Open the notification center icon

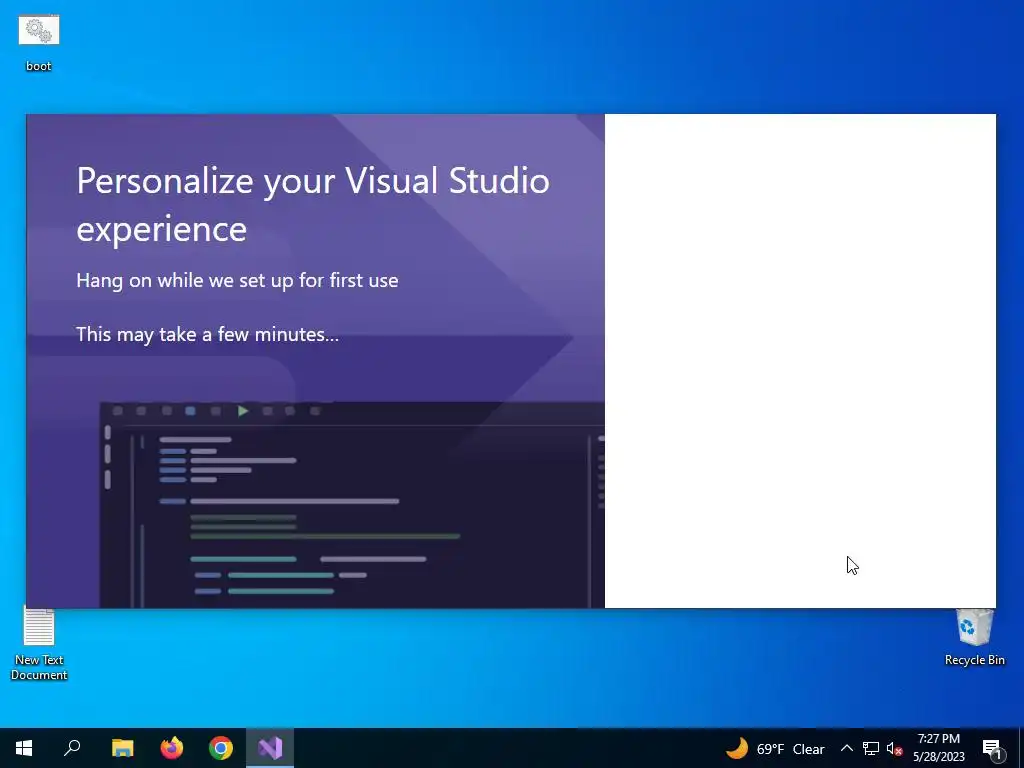click(993, 748)
